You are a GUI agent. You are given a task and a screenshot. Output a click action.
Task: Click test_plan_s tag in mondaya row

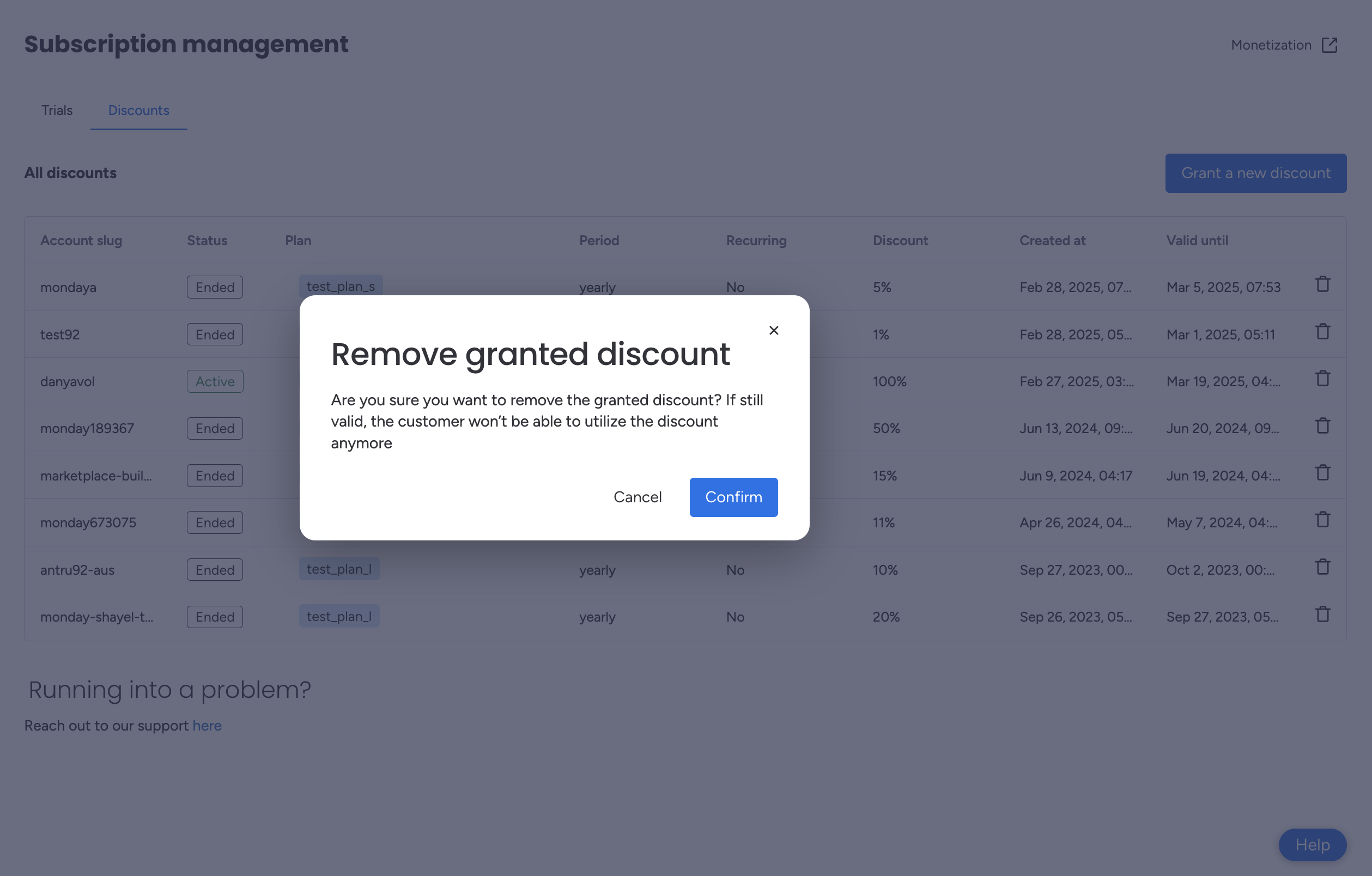(341, 286)
